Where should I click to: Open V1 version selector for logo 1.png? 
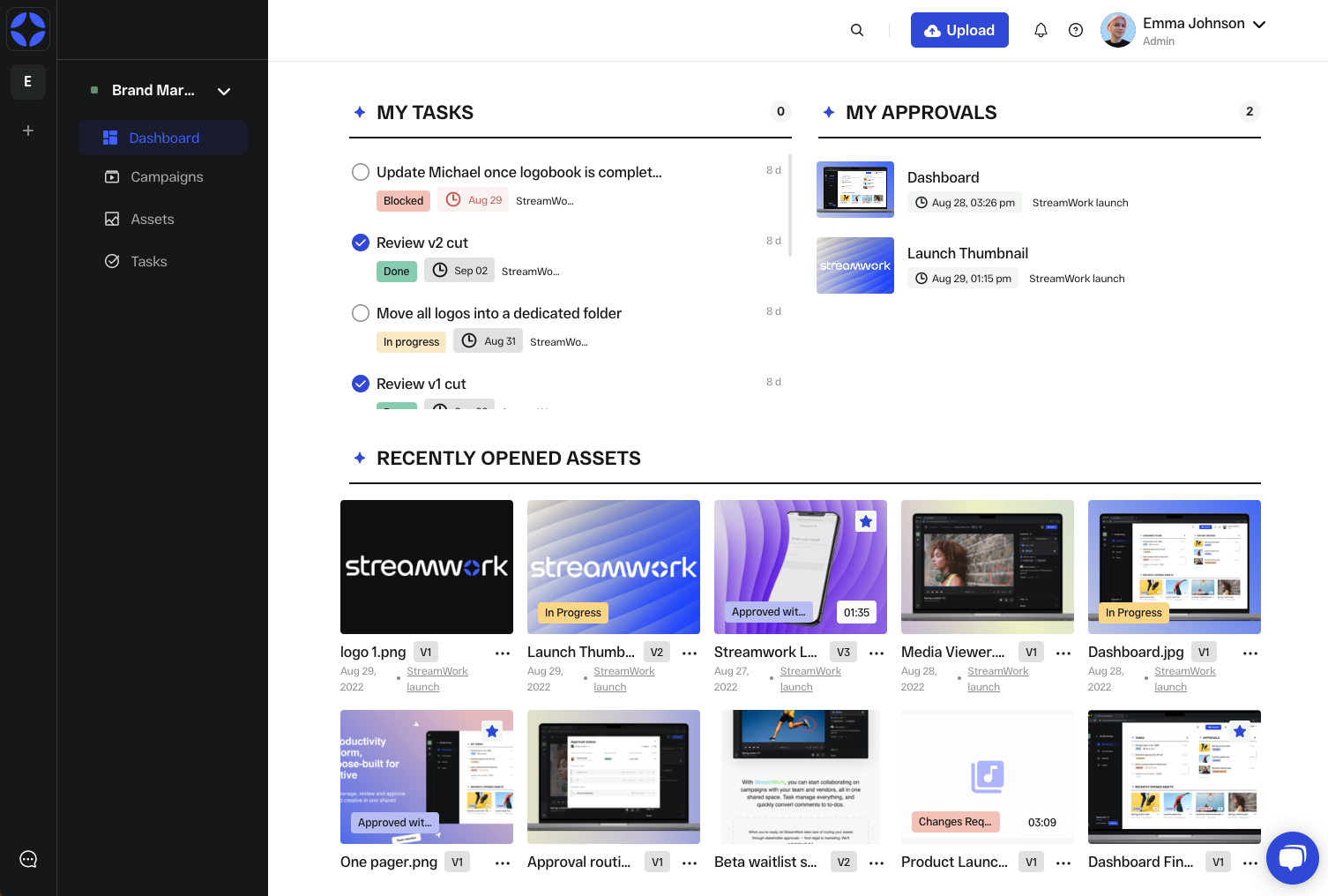point(426,653)
